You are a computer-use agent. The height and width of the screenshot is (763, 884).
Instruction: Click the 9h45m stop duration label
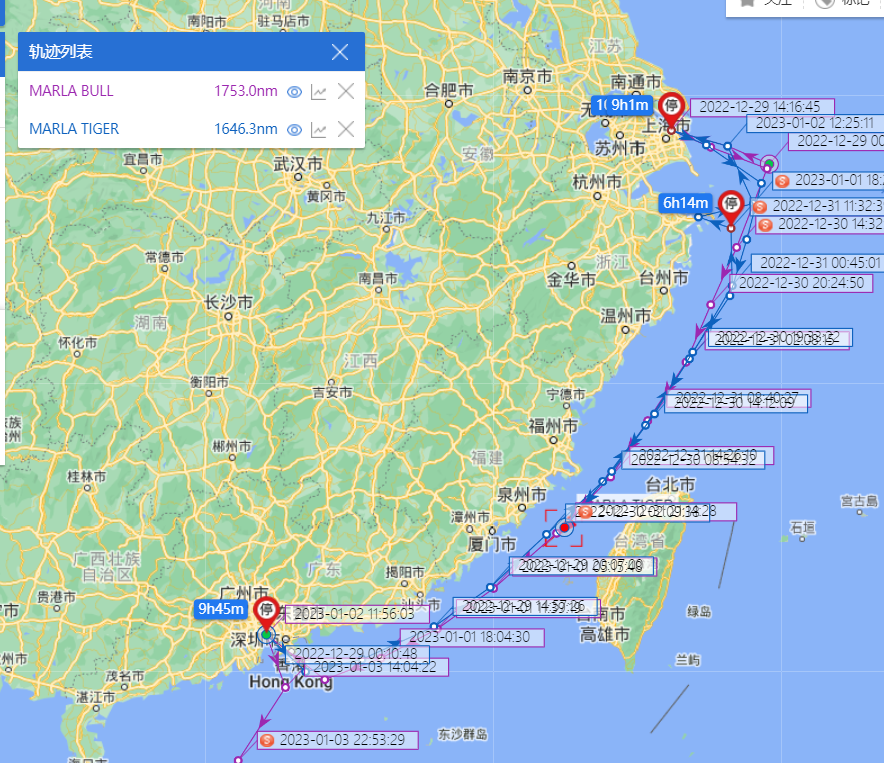pos(220,608)
